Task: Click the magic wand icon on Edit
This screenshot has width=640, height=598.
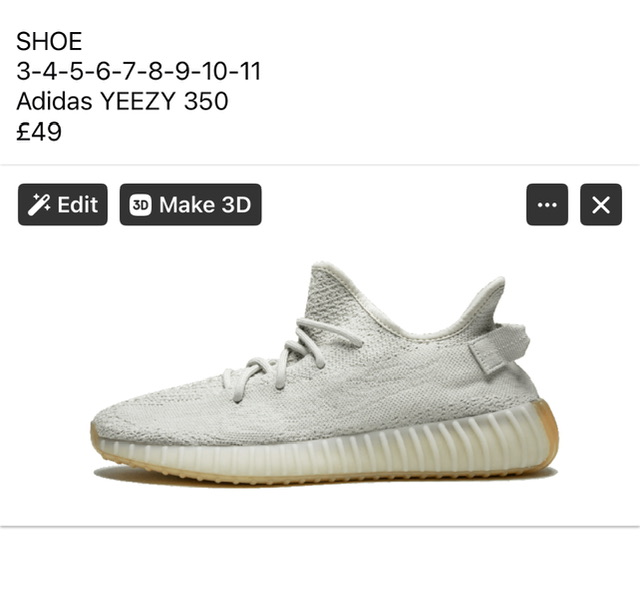Action: click(x=39, y=205)
